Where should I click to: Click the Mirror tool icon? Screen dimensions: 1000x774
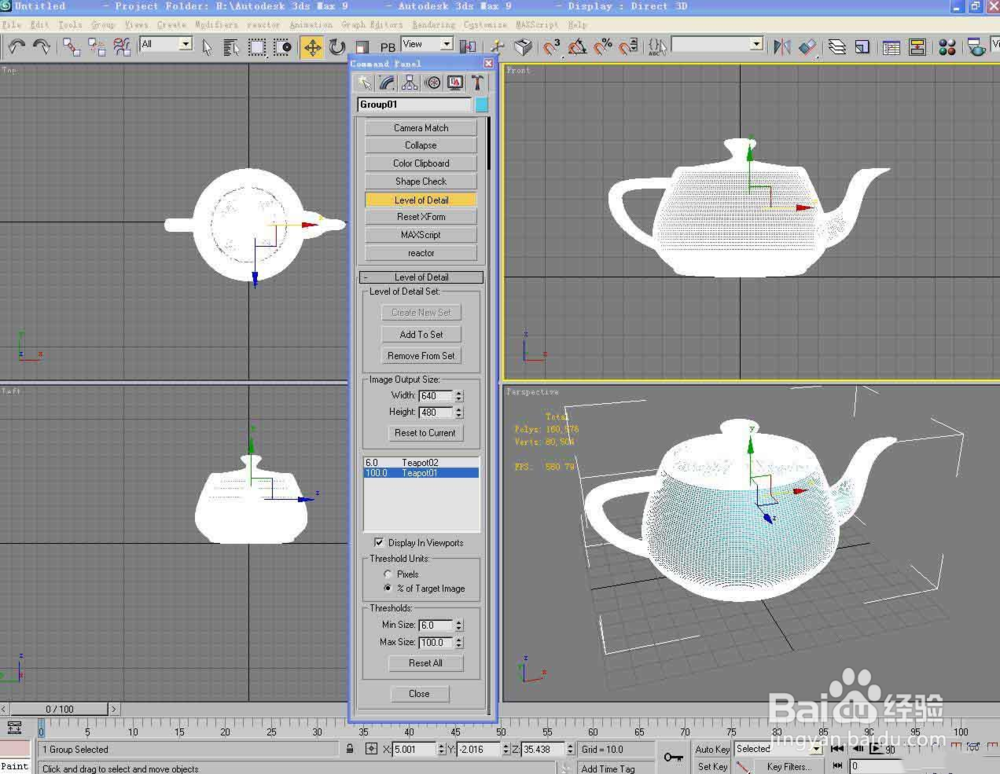[782, 47]
